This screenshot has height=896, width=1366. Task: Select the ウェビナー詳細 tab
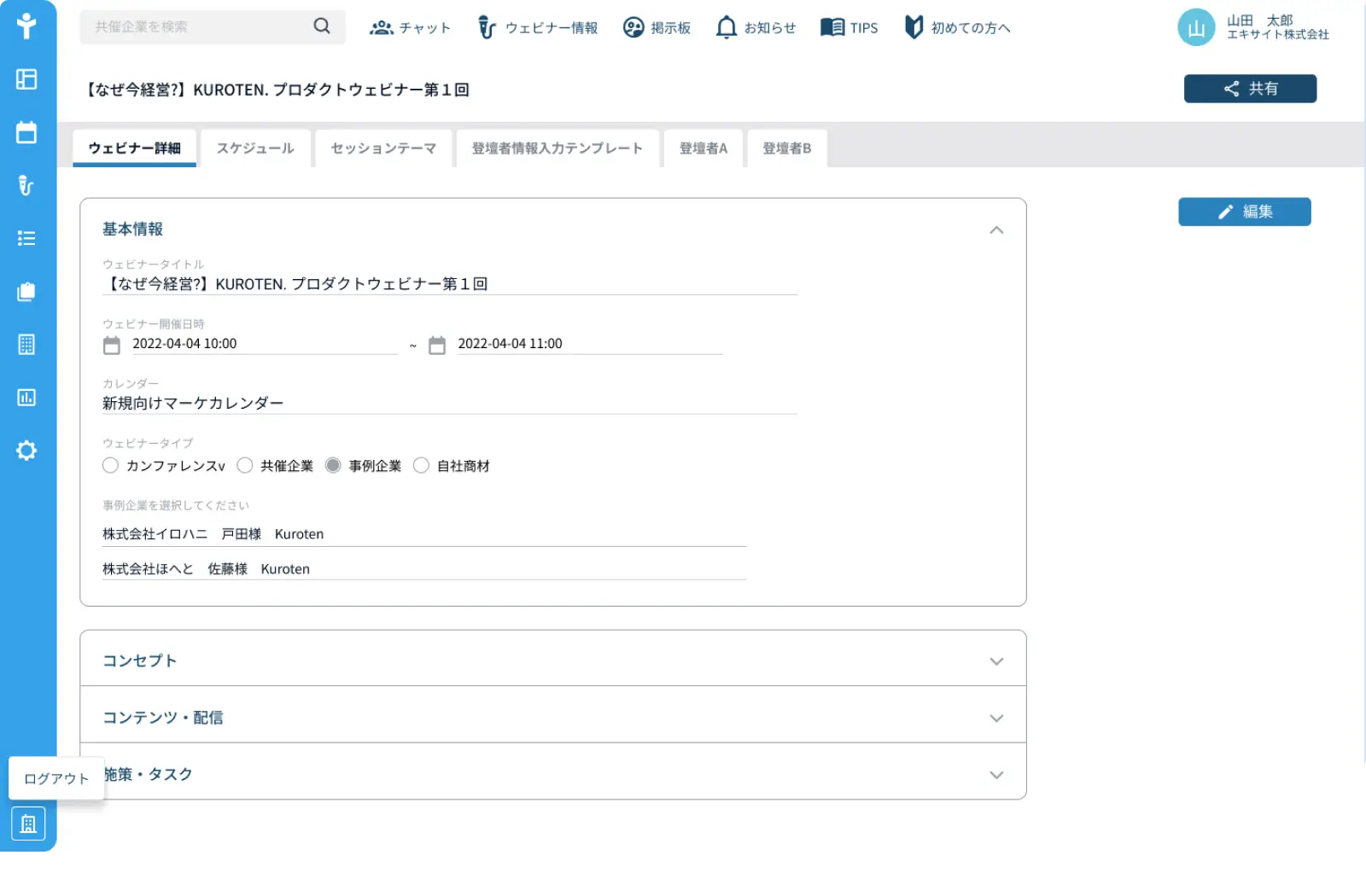tap(135, 148)
